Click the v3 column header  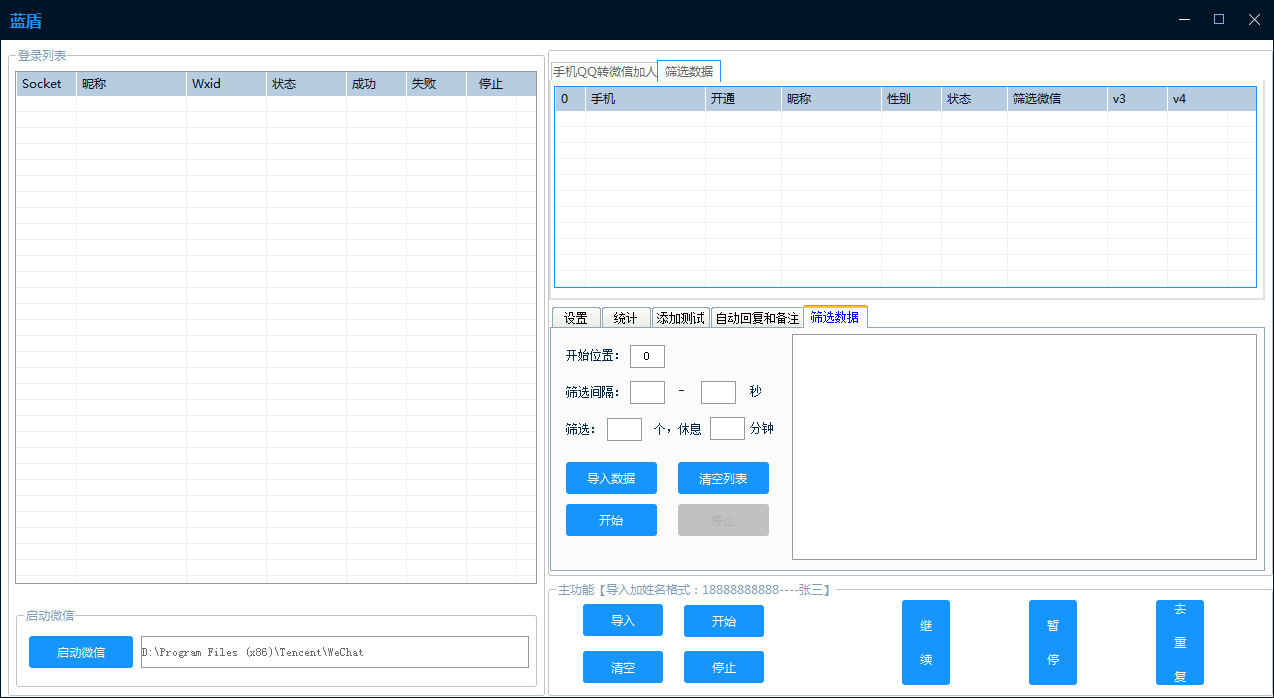point(1137,99)
